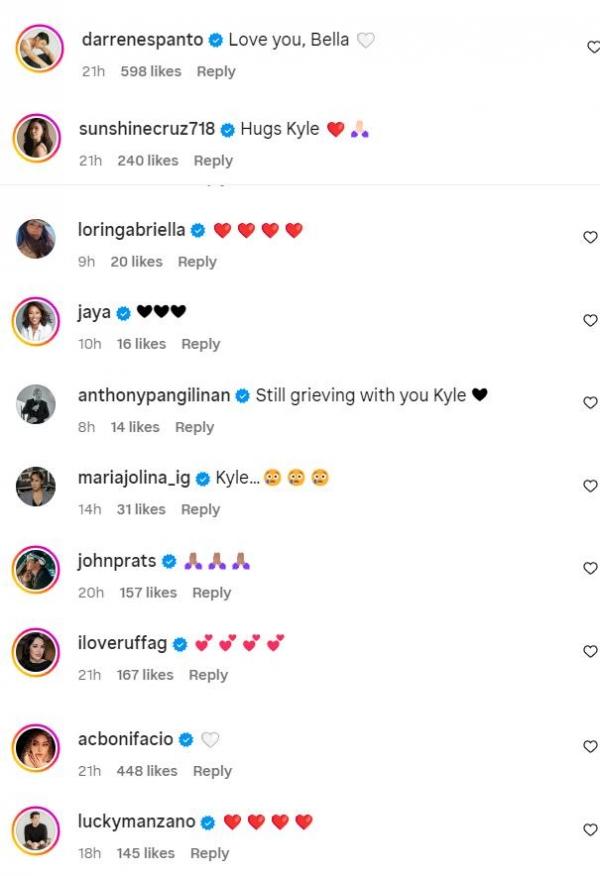
Task: Like mariajolina_ig's comment heart icon
Action: [x=590, y=485]
